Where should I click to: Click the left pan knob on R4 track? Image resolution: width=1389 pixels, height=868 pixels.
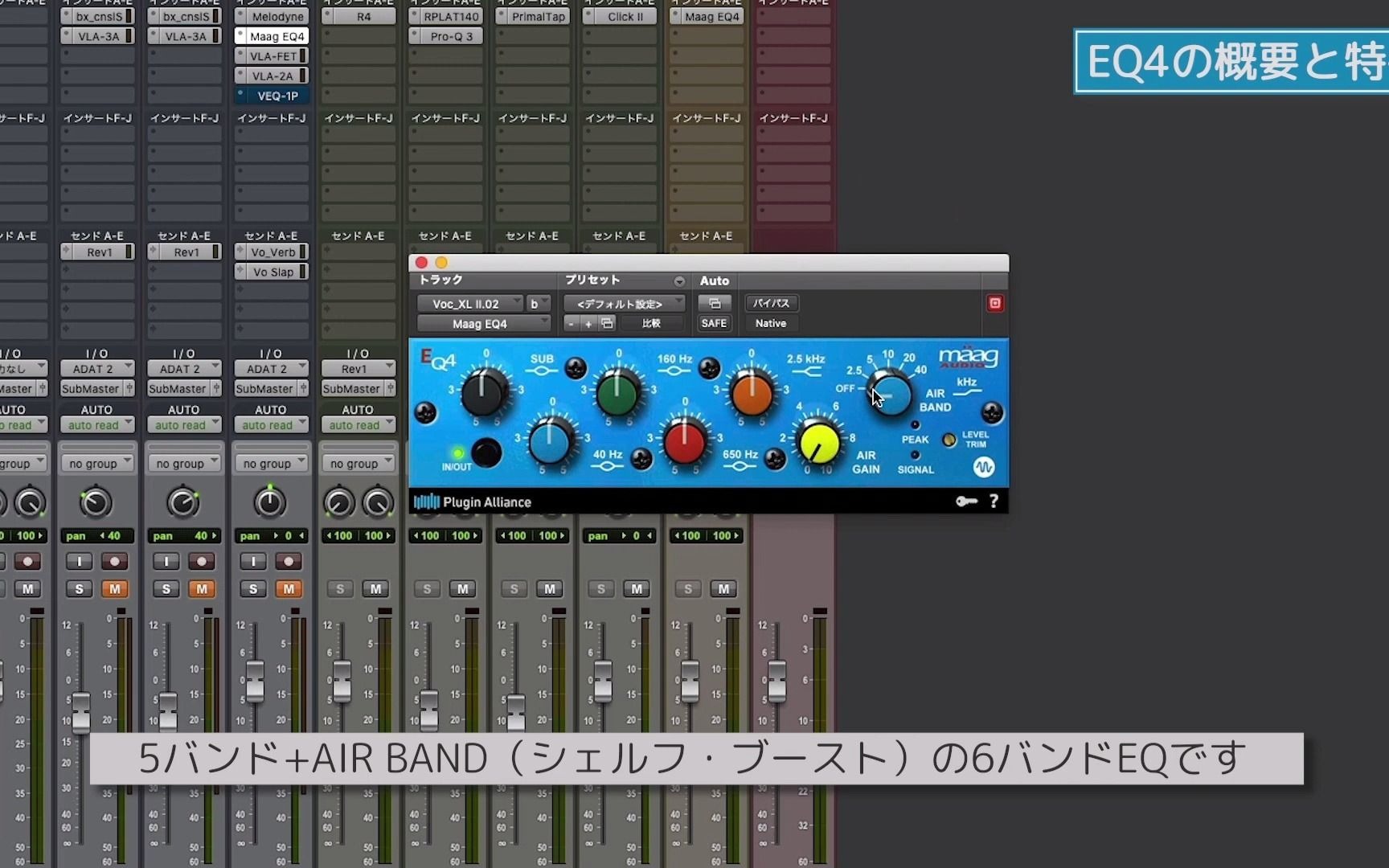coord(338,503)
